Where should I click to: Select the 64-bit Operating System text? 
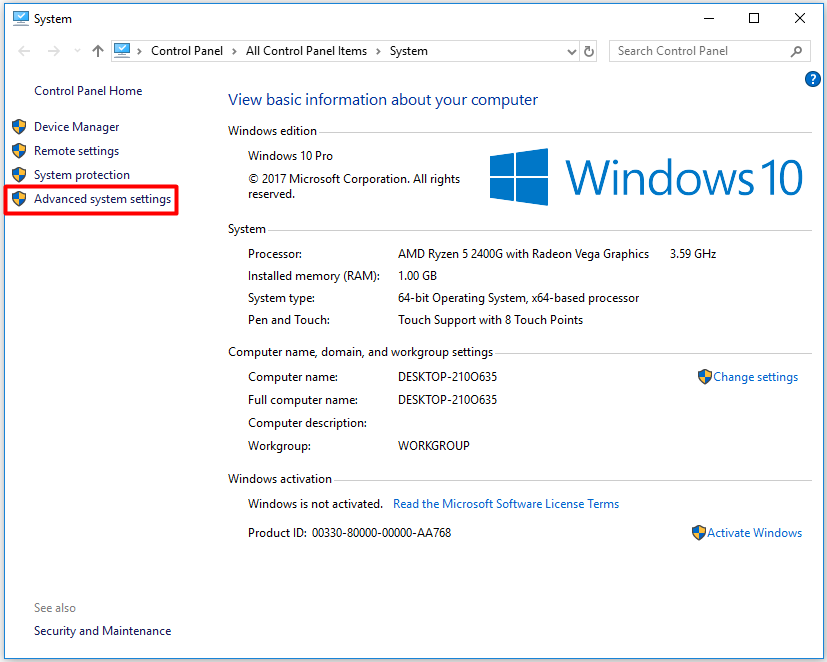(x=518, y=298)
